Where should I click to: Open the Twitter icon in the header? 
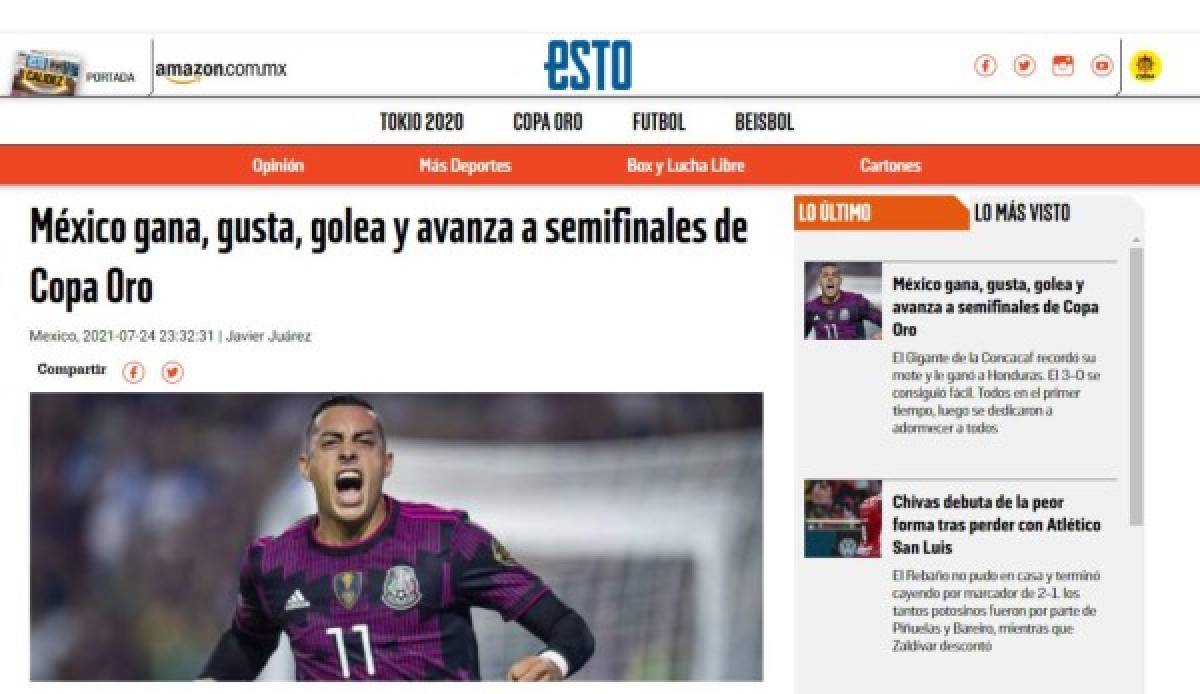click(x=1024, y=66)
